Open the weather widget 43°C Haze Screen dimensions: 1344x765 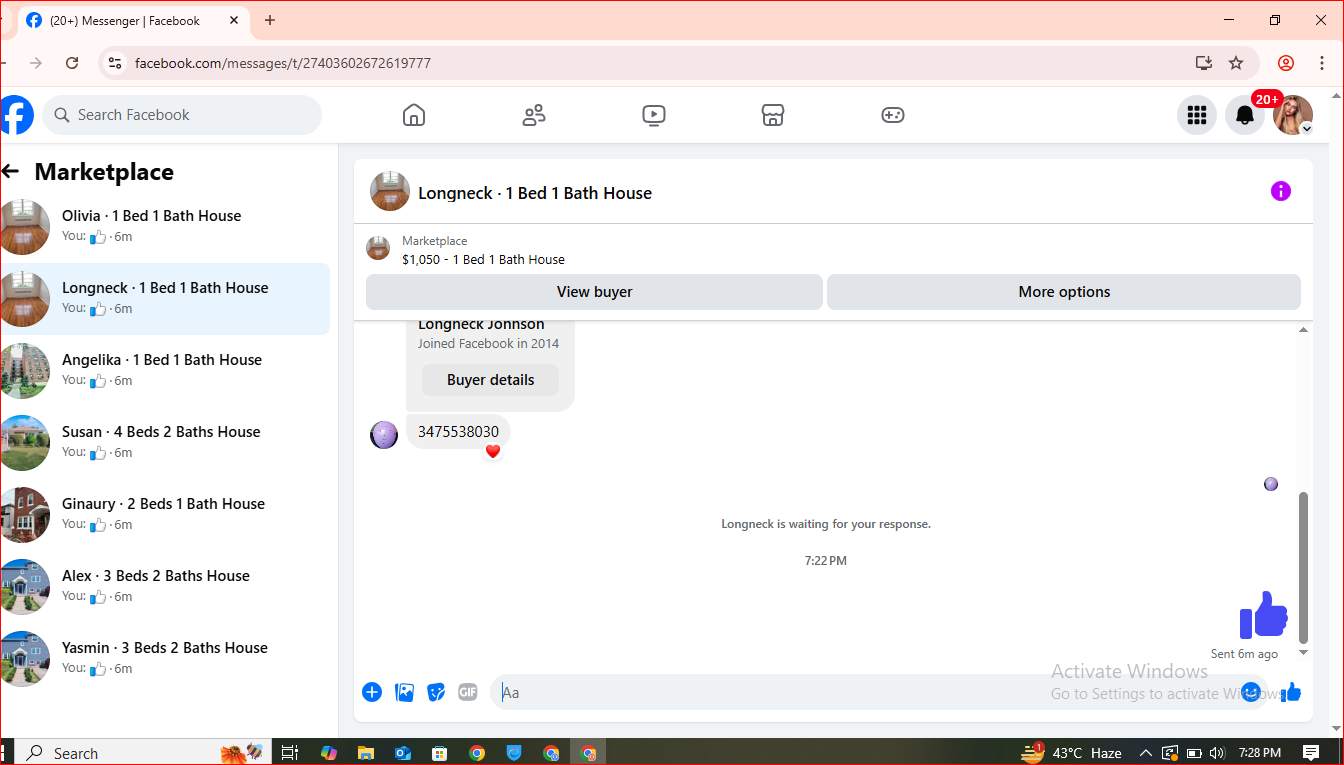click(x=1071, y=753)
